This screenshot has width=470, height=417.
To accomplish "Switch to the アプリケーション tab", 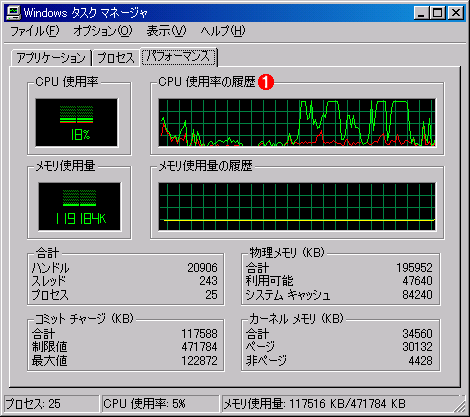I will click(51, 58).
